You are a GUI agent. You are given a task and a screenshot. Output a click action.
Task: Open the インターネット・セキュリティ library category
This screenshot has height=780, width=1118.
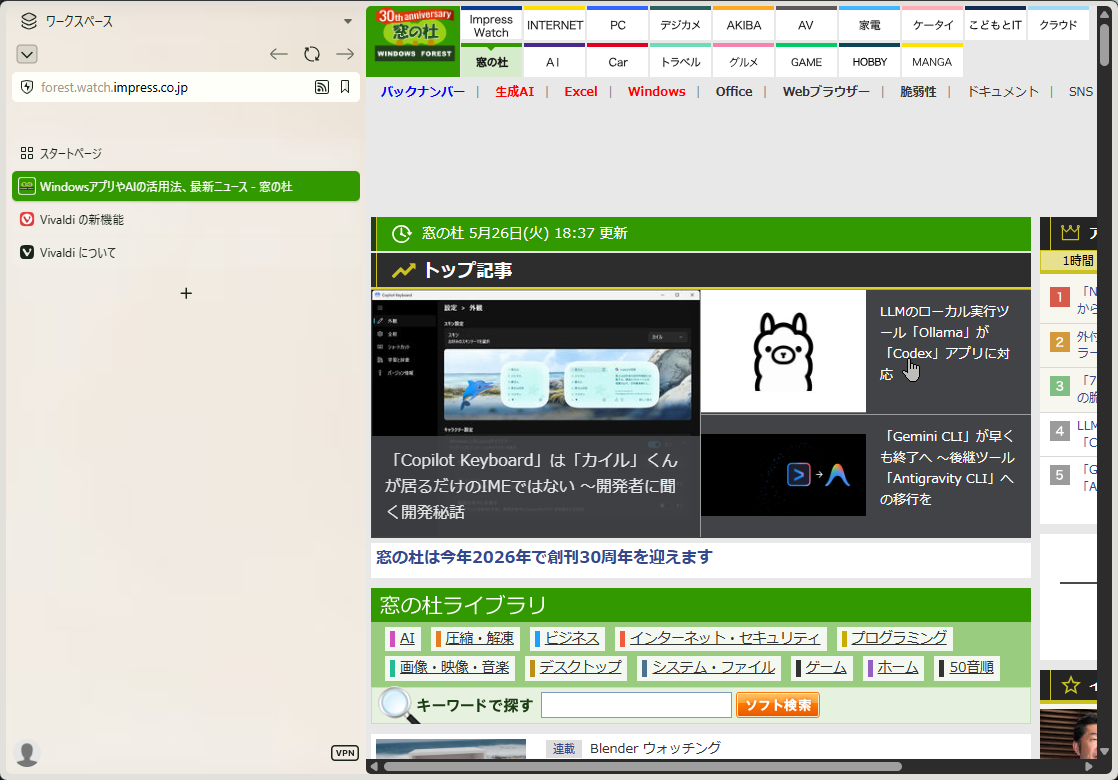coord(721,638)
